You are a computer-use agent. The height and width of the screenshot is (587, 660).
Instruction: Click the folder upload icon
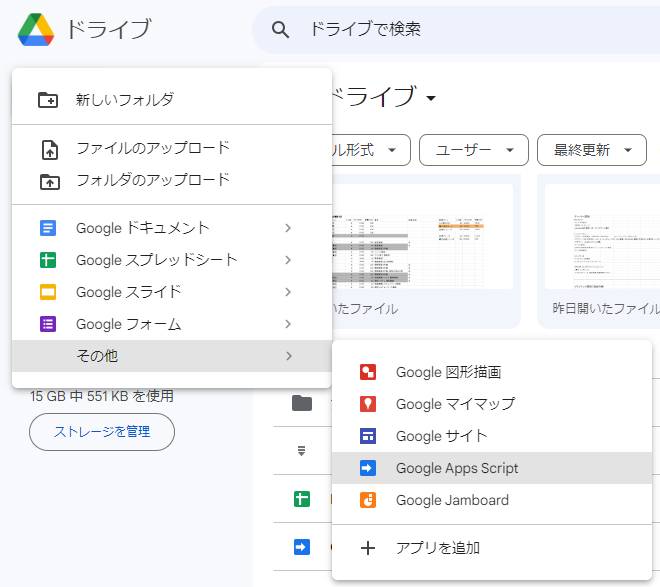click(50, 182)
